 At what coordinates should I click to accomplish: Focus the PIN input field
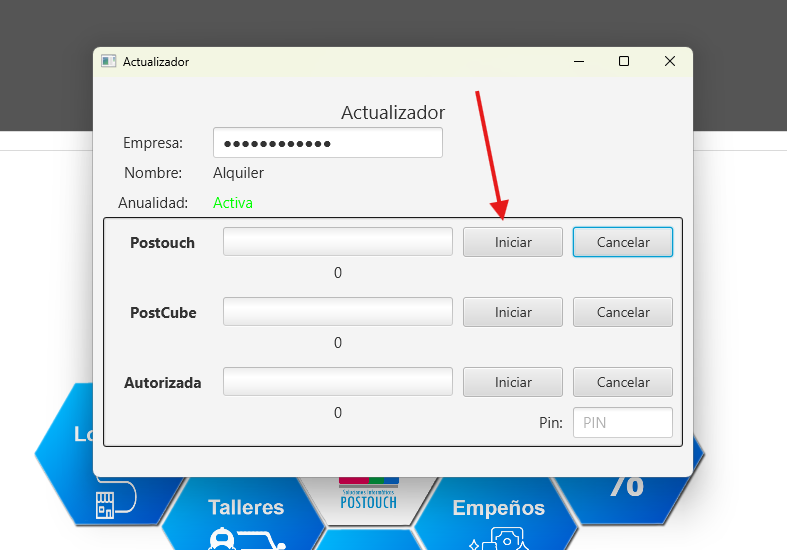622,422
